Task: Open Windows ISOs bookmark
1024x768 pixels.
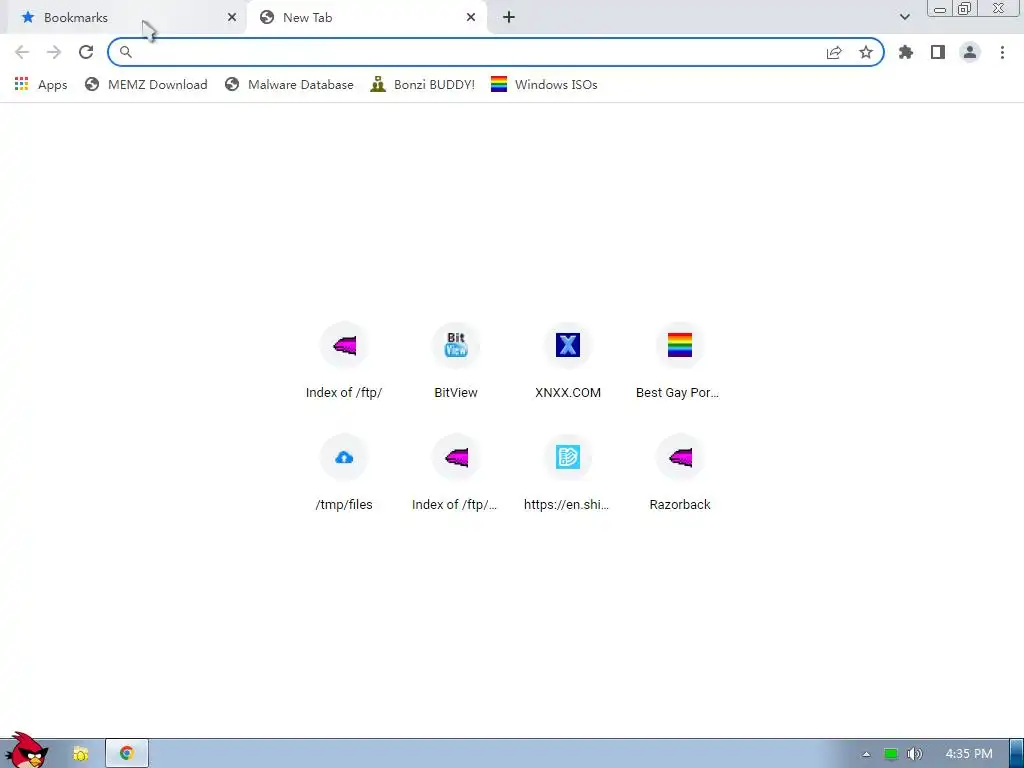Action: (544, 85)
